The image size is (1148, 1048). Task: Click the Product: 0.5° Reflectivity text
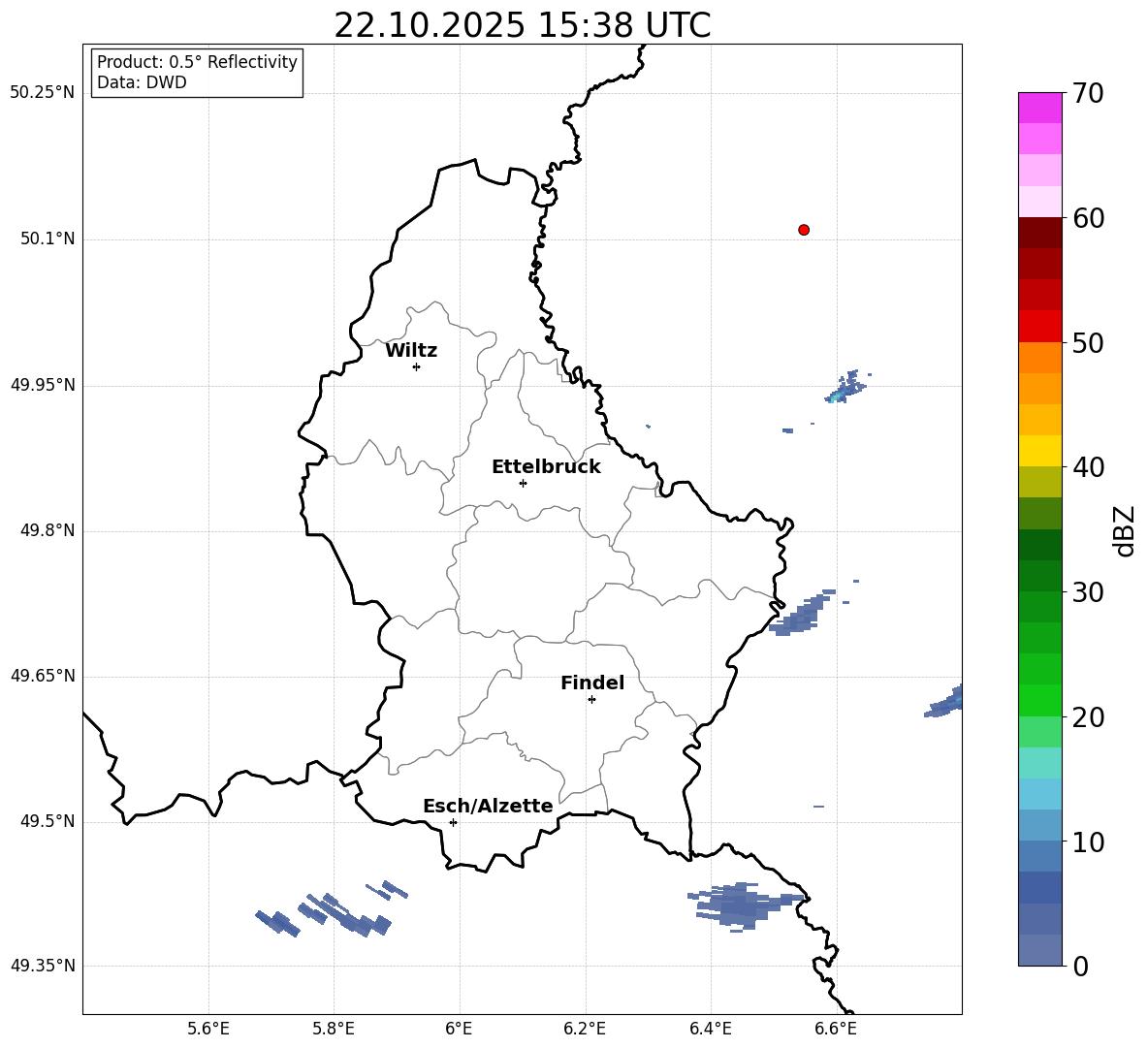pos(197,61)
